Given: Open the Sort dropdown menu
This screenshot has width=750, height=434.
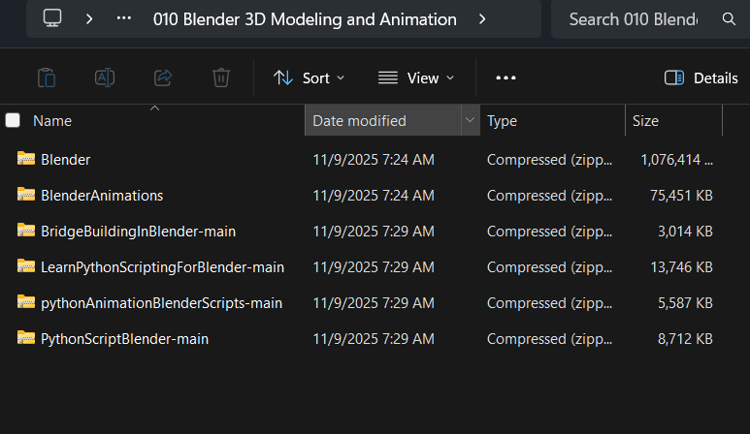Looking at the screenshot, I should (x=309, y=78).
